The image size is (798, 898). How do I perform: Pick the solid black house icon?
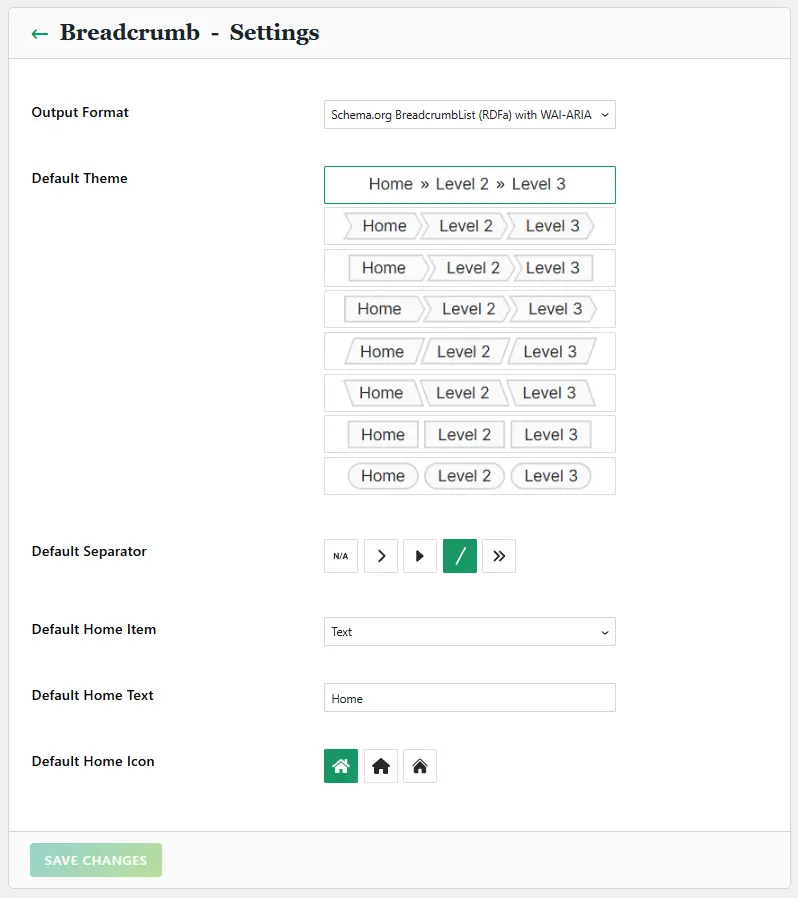point(381,766)
